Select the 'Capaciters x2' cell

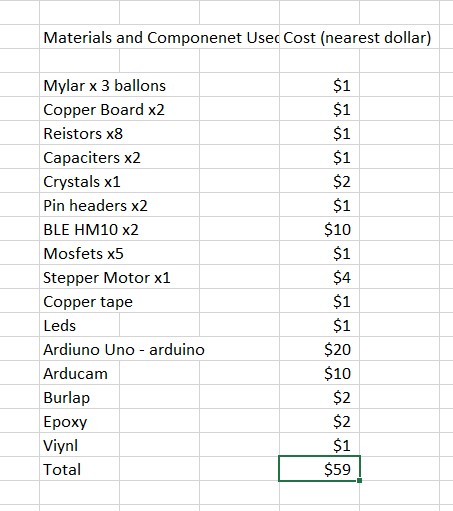[79, 157]
